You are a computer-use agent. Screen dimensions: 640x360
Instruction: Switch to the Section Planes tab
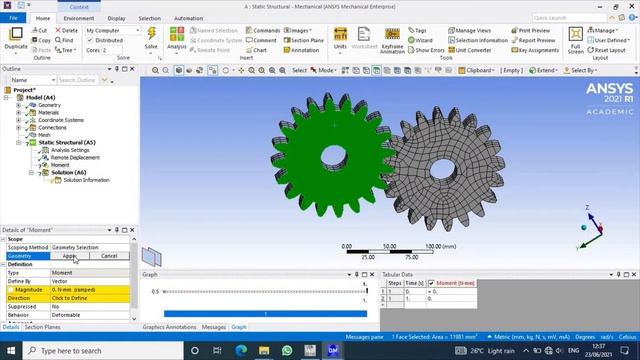42,327
